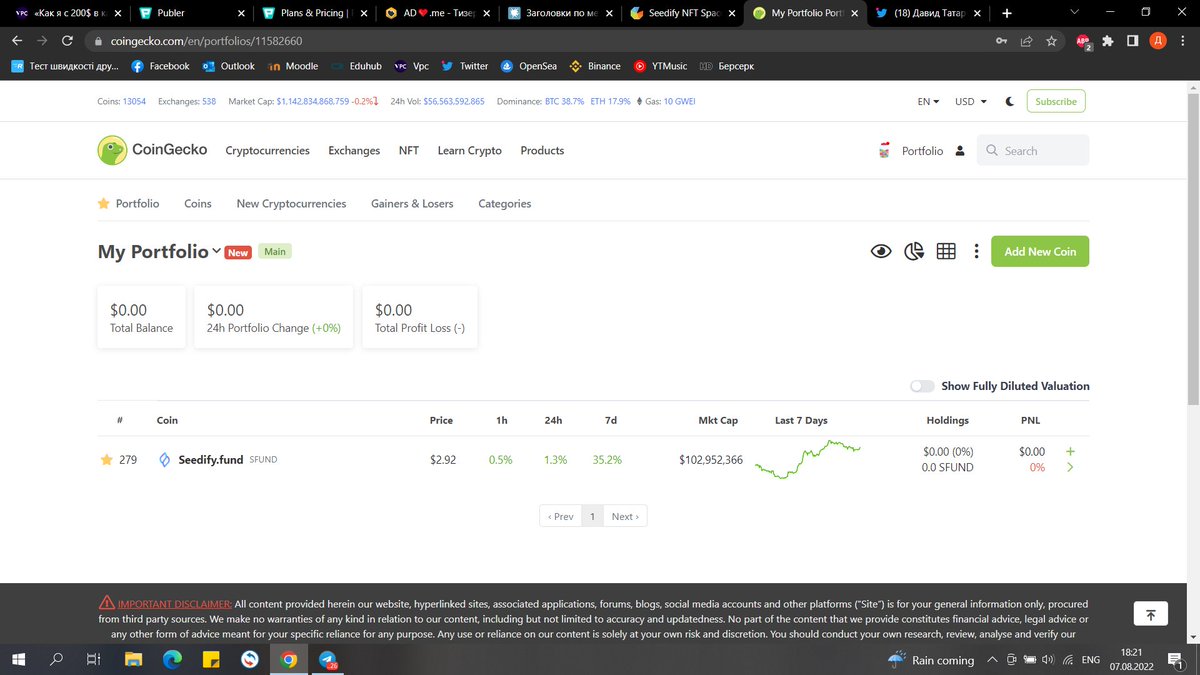This screenshot has height=675, width=1200.
Task: Switch to the grid table view icon
Action: click(x=946, y=251)
